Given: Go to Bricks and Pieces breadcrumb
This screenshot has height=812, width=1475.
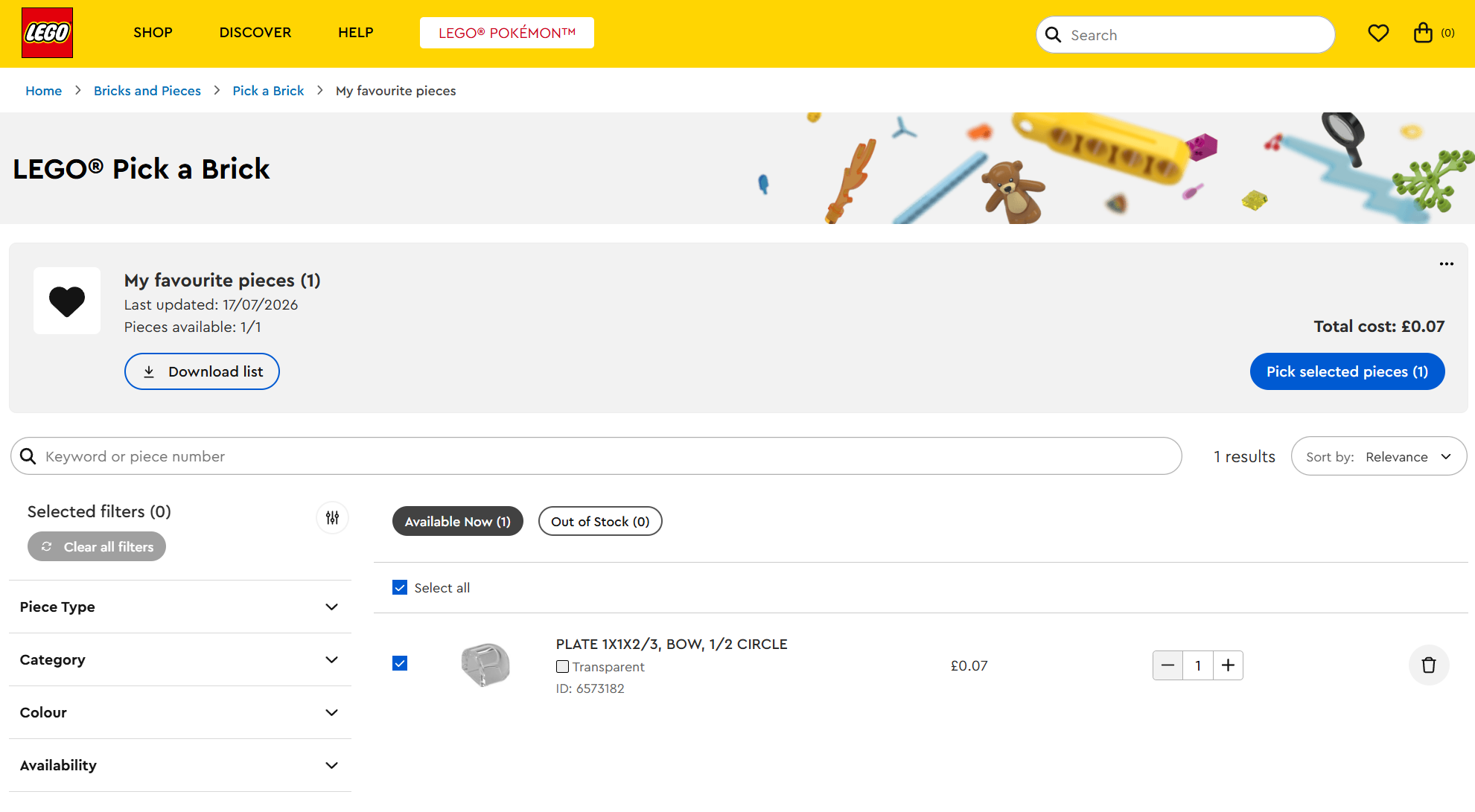Looking at the screenshot, I should [147, 91].
